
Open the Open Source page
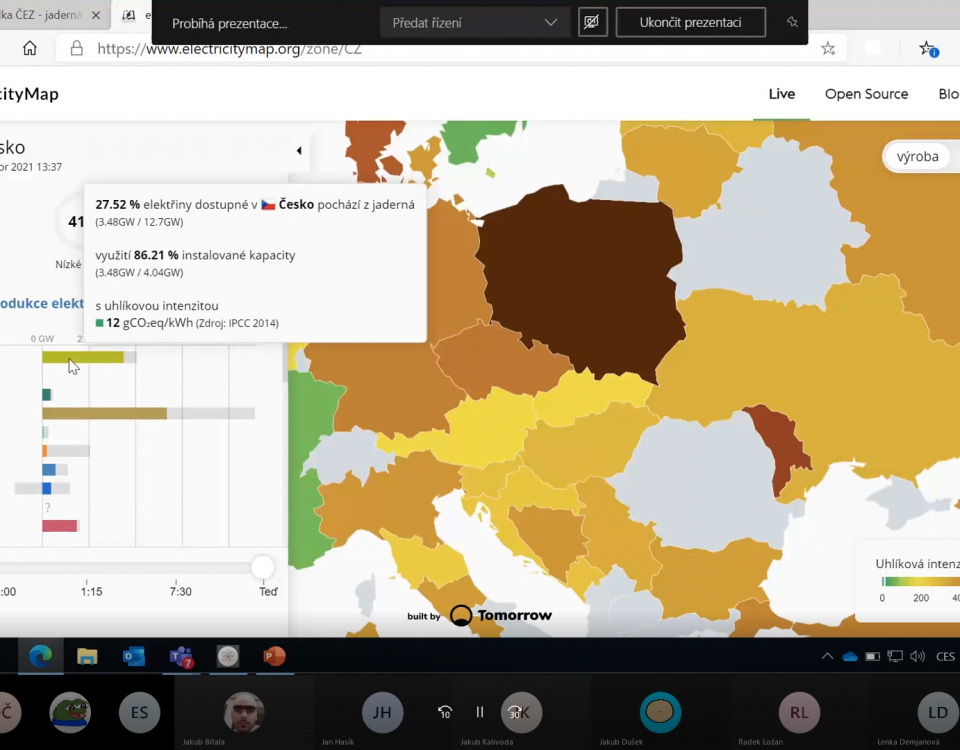tap(866, 94)
